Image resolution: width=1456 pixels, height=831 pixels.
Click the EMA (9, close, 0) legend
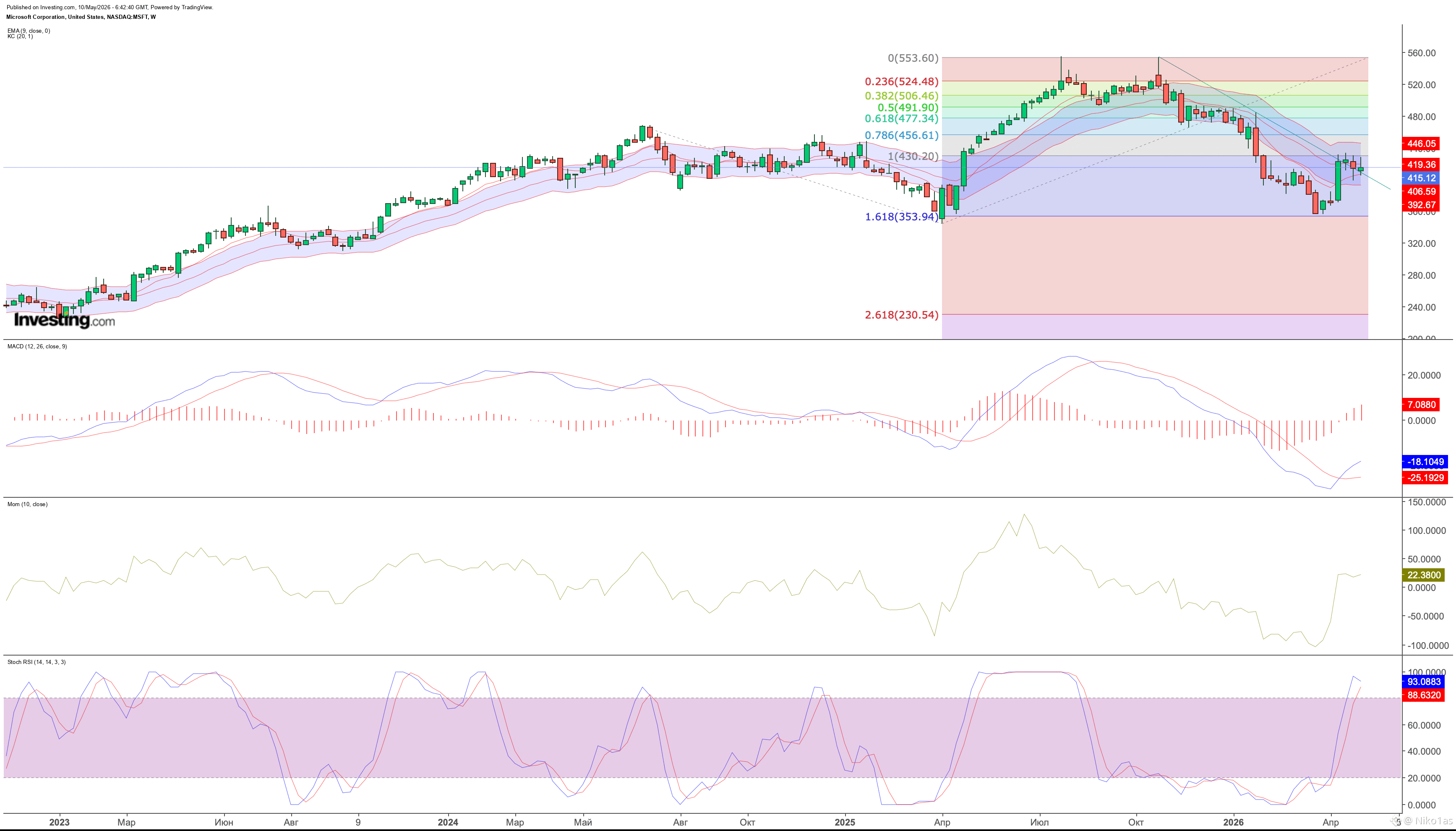pos(29,31)
